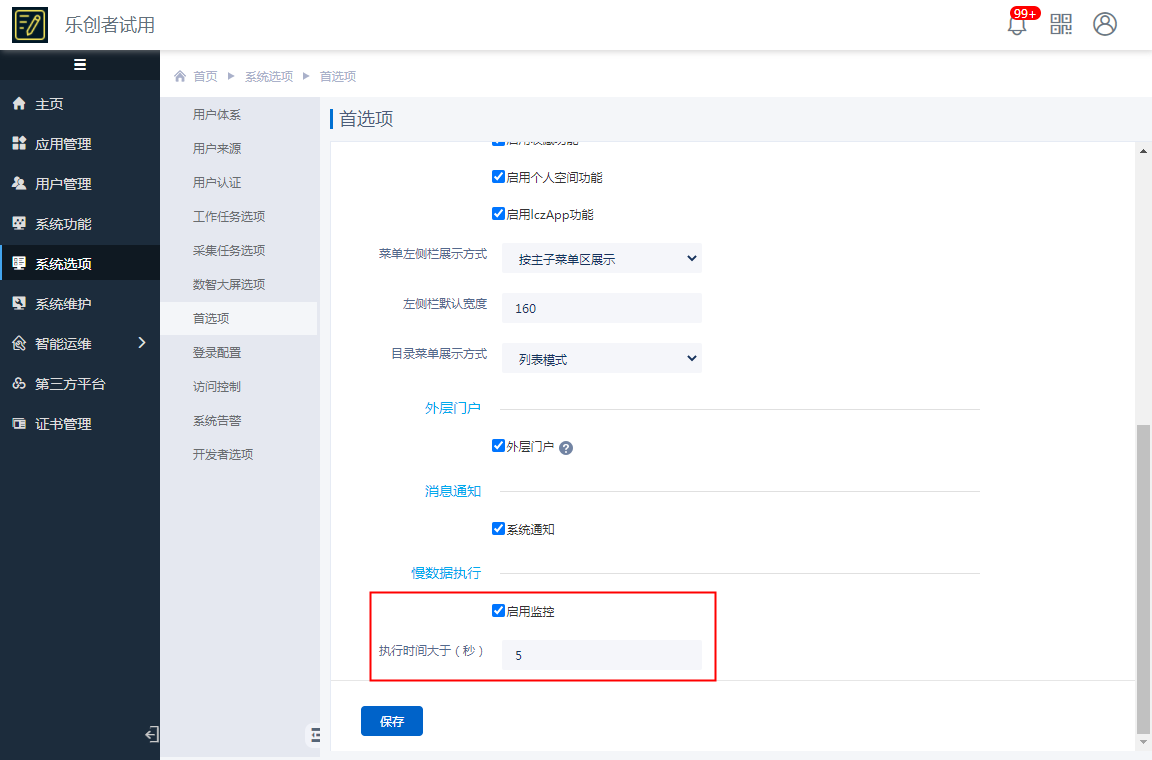Click 系统选项 breadcrumb link

click(x=269, y=77)
